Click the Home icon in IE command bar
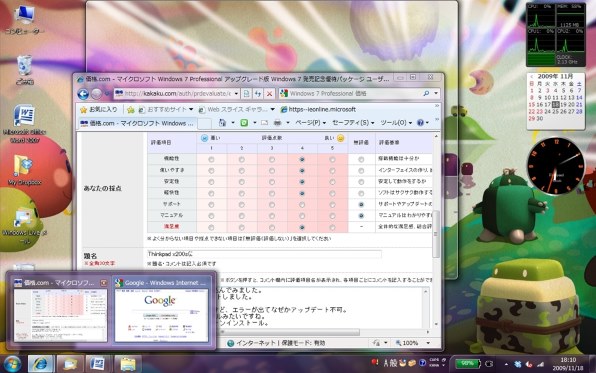The image size is (596, 373). (223, 122)
